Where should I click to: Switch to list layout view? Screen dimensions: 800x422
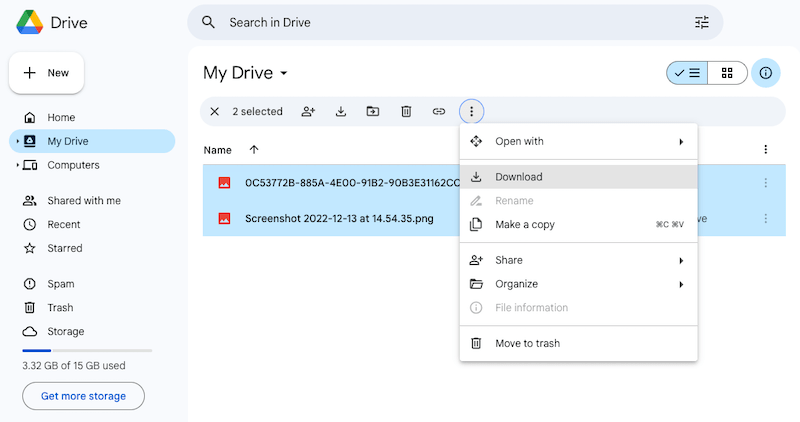pos(687,73)
